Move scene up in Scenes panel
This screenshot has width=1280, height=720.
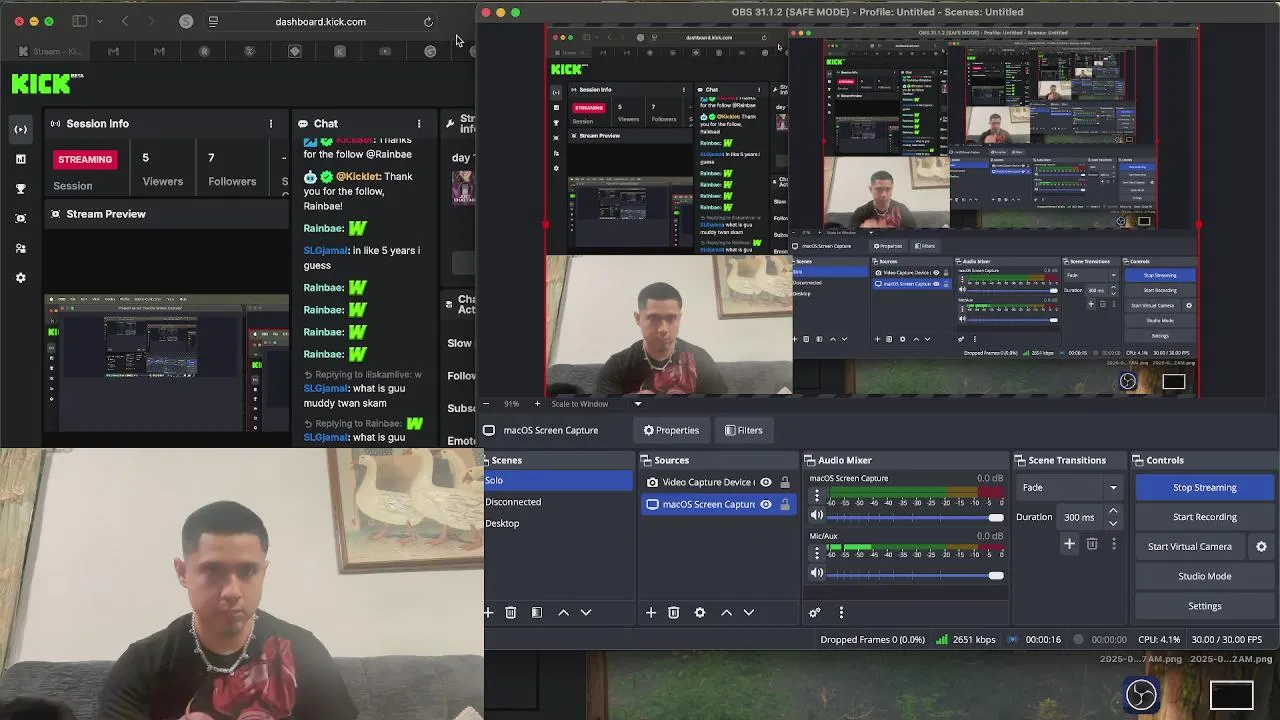(563, 612)
